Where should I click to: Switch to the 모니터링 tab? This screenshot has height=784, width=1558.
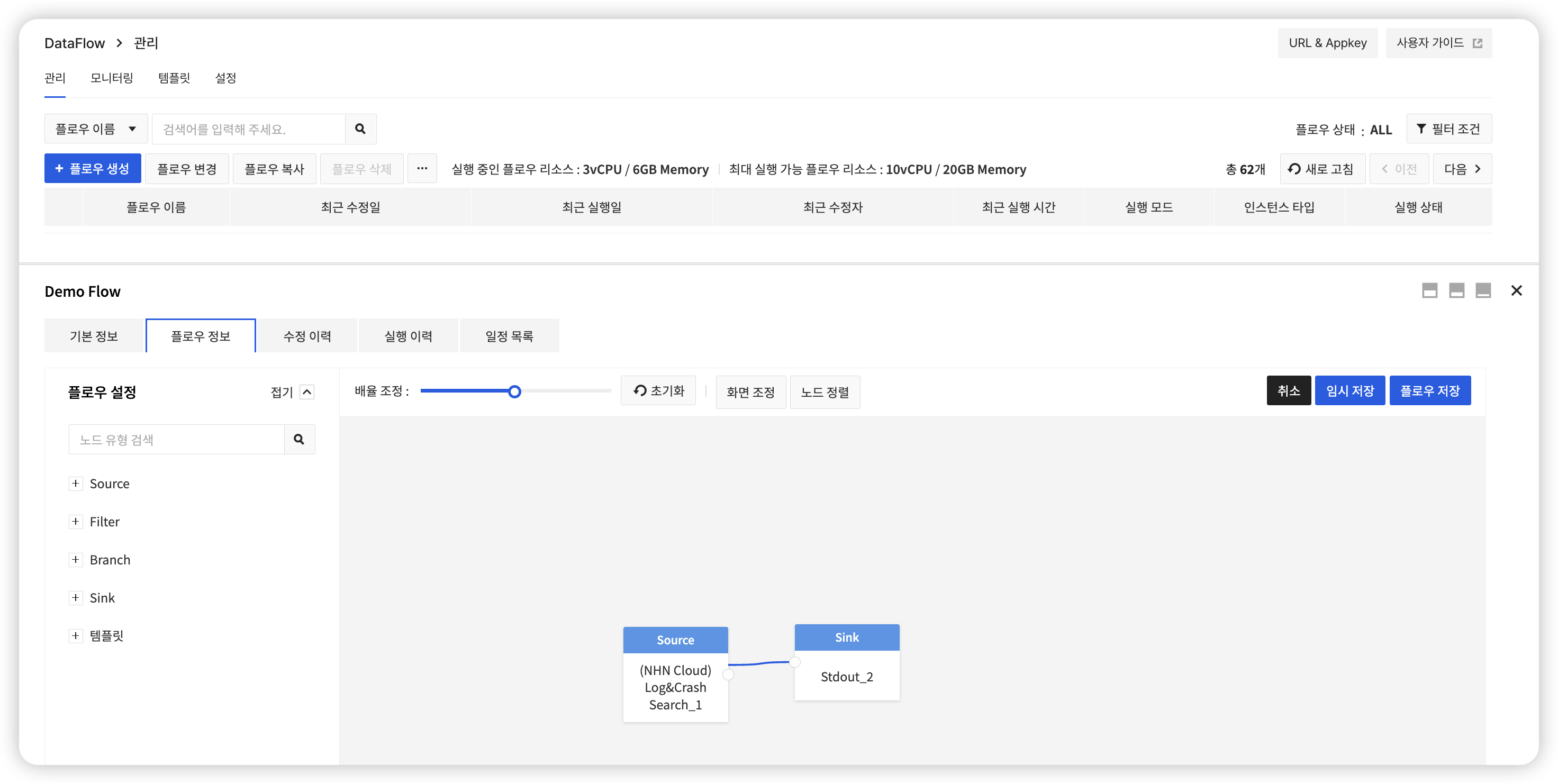coord(112,78)
